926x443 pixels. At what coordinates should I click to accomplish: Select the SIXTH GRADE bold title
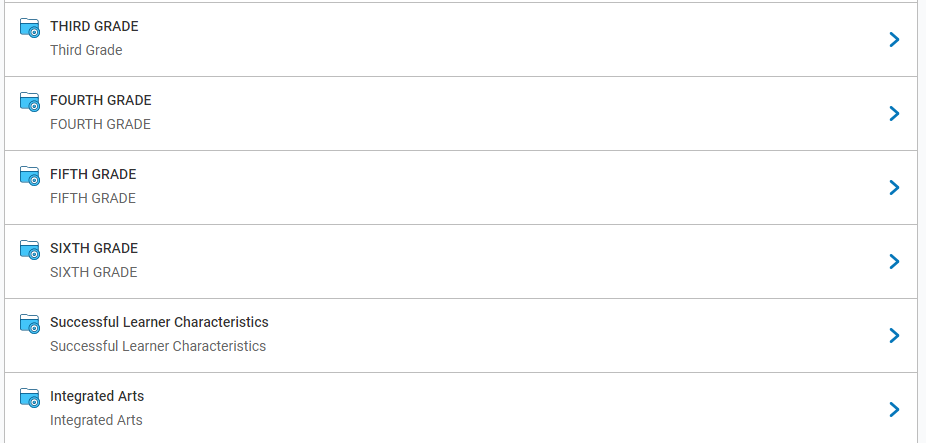coord(94,248)
